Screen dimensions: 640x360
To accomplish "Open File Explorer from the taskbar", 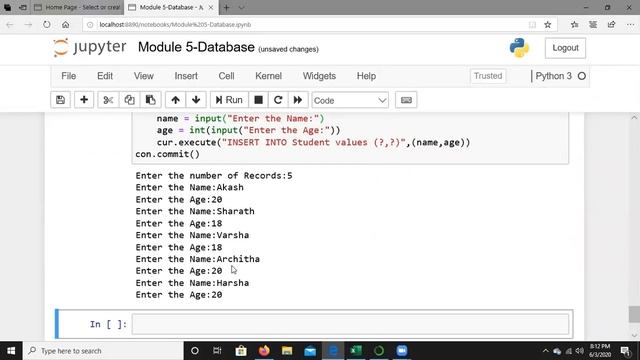I will 287,351.
